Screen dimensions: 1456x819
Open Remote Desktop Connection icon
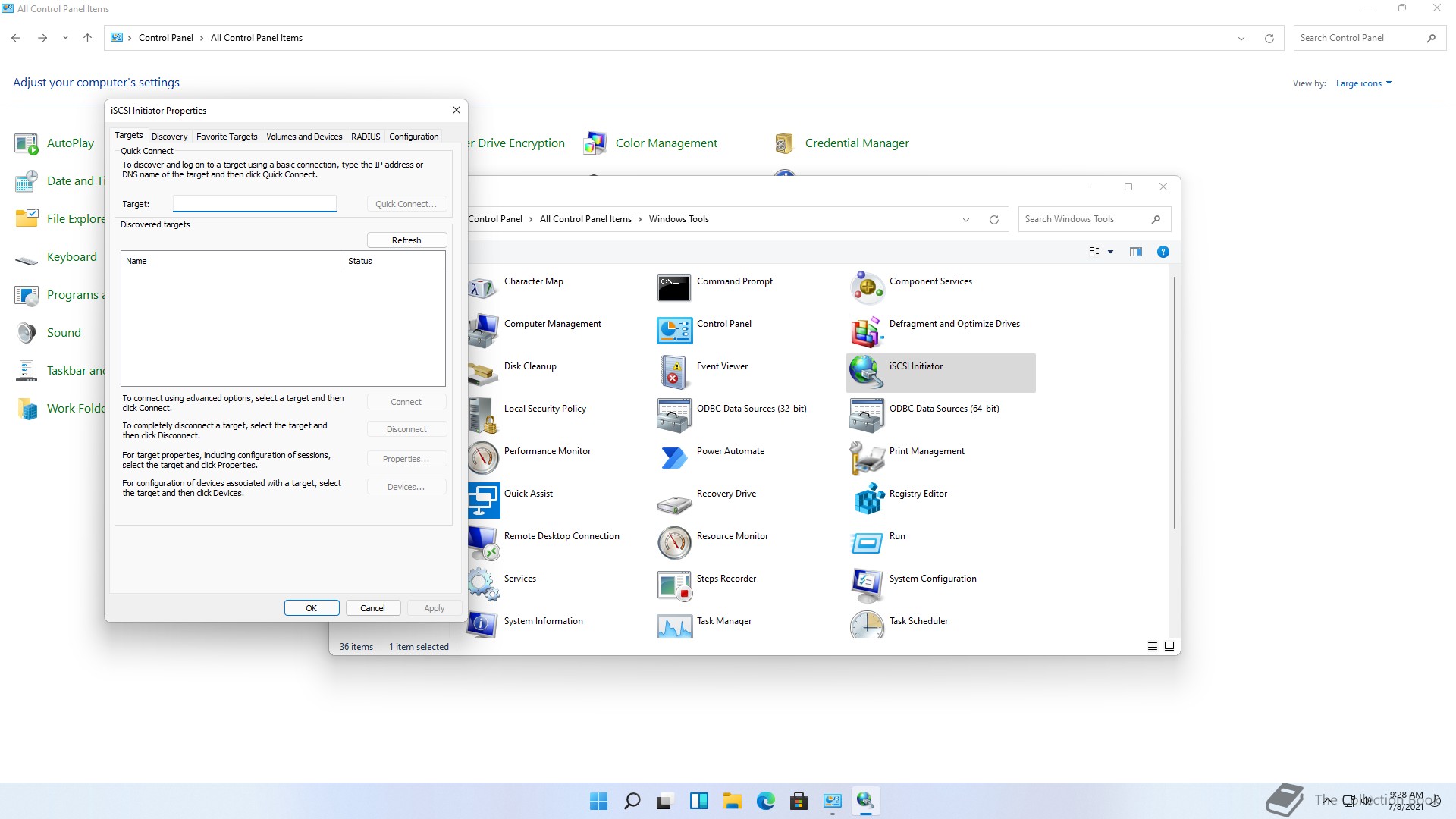(x=483, y=543)
